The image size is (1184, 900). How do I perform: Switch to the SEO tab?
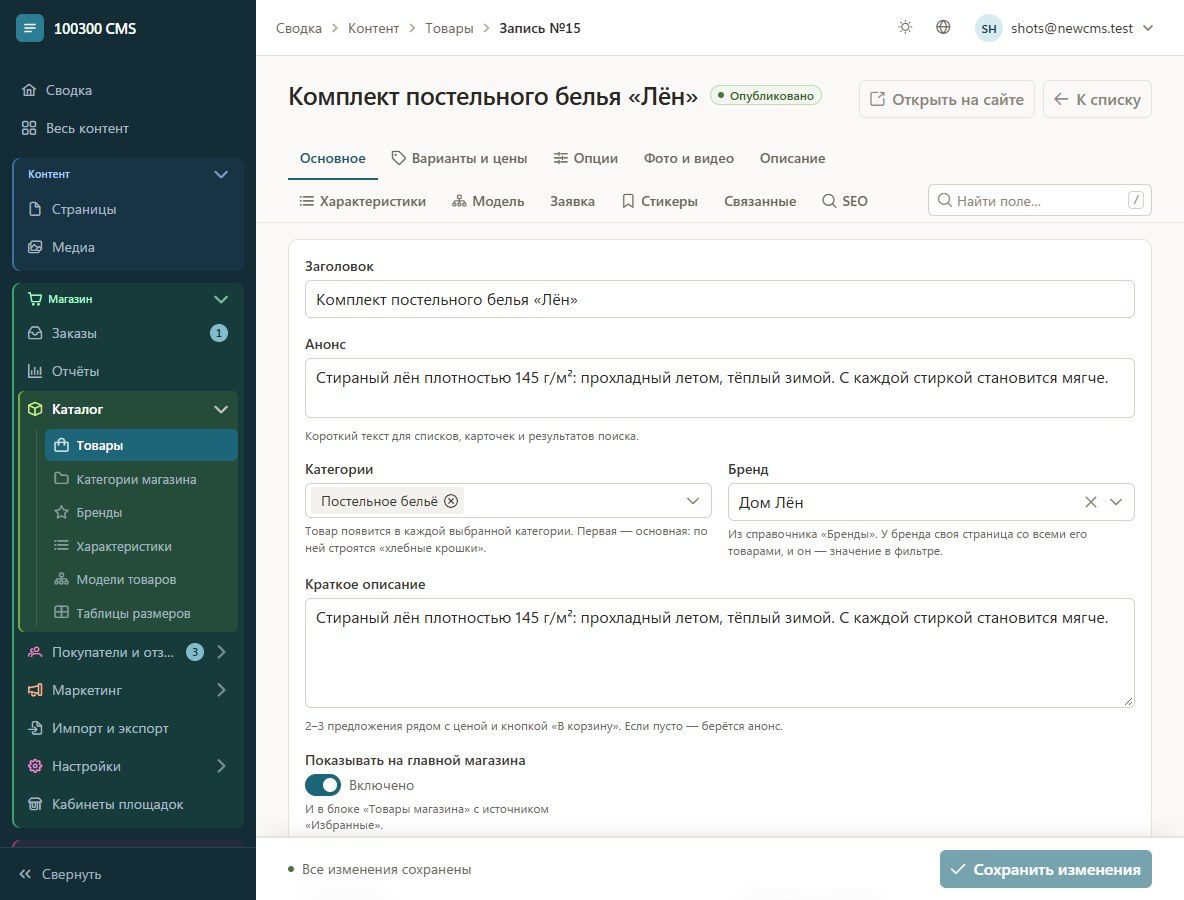[x=844, y=201]
